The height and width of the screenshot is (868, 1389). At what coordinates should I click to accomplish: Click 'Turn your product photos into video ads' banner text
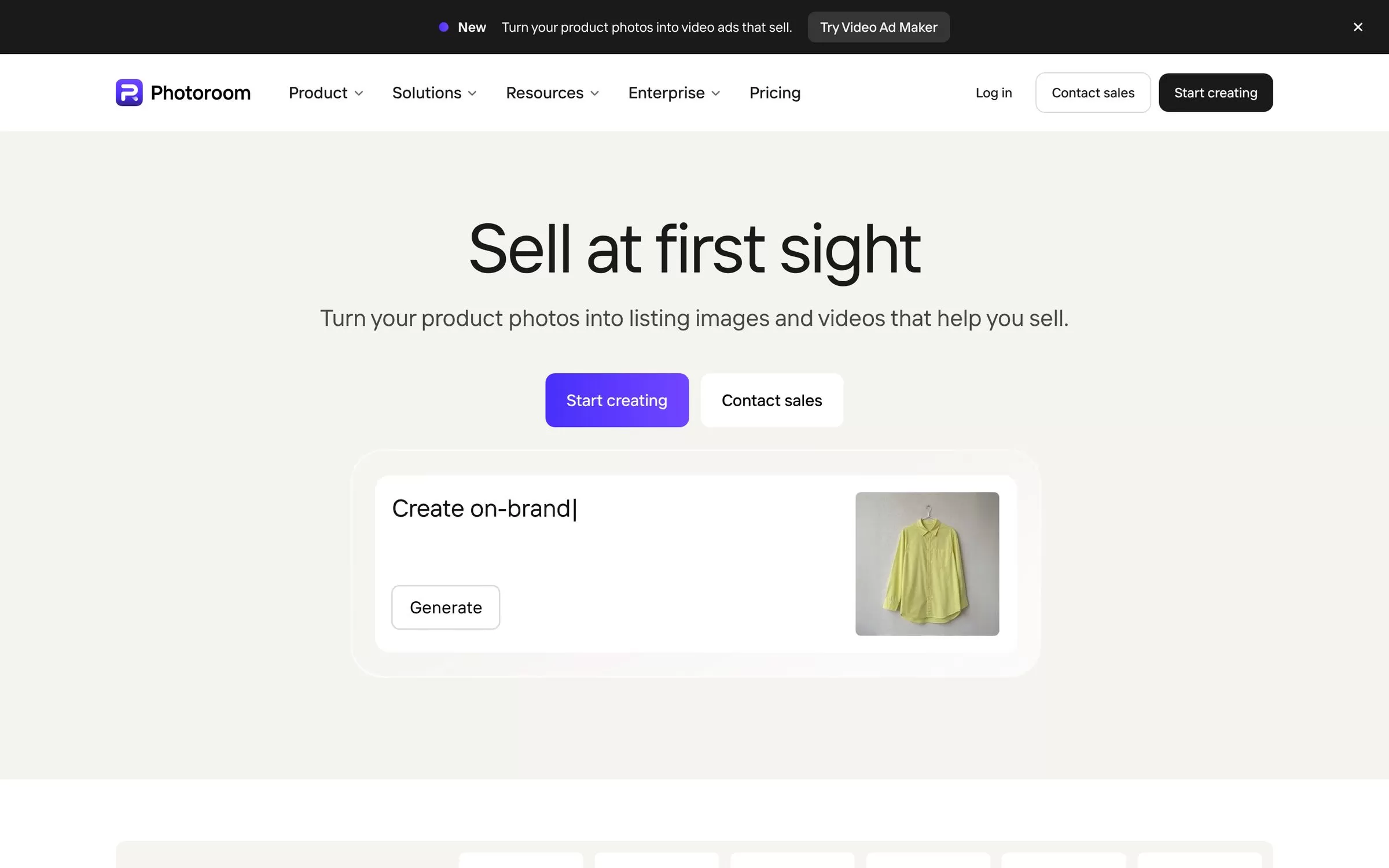click(646, 27)
